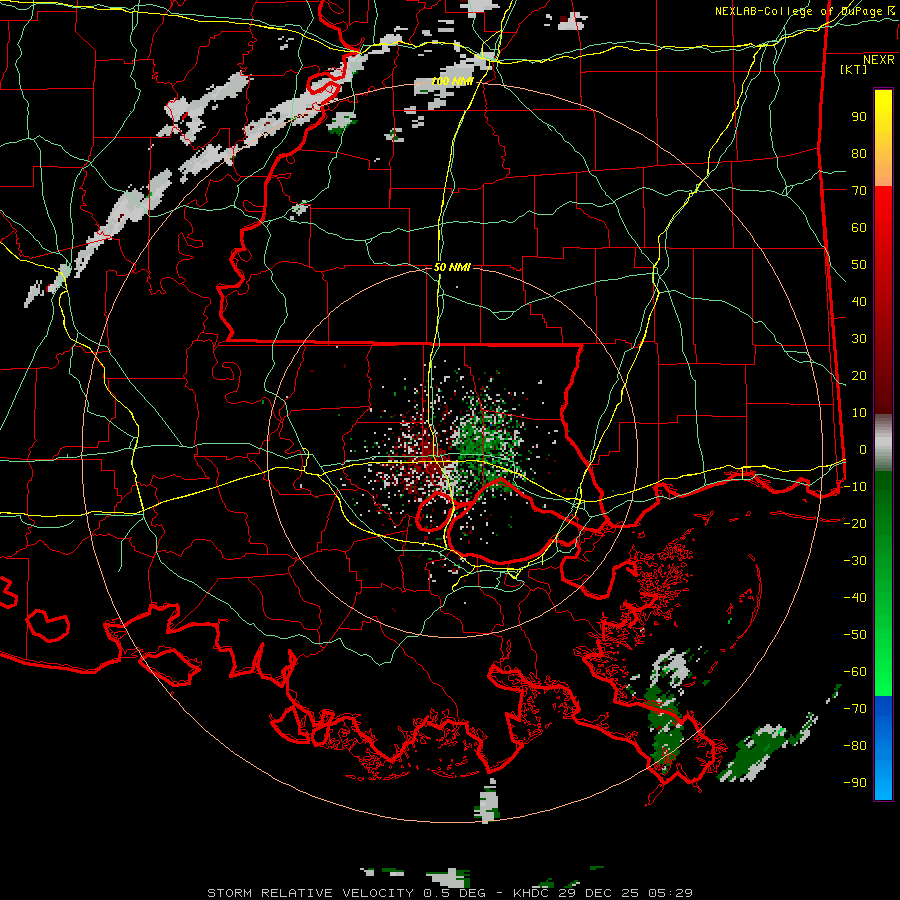Click the 0 value on the velocity scale
900x900 pixels.
[862, 449]
